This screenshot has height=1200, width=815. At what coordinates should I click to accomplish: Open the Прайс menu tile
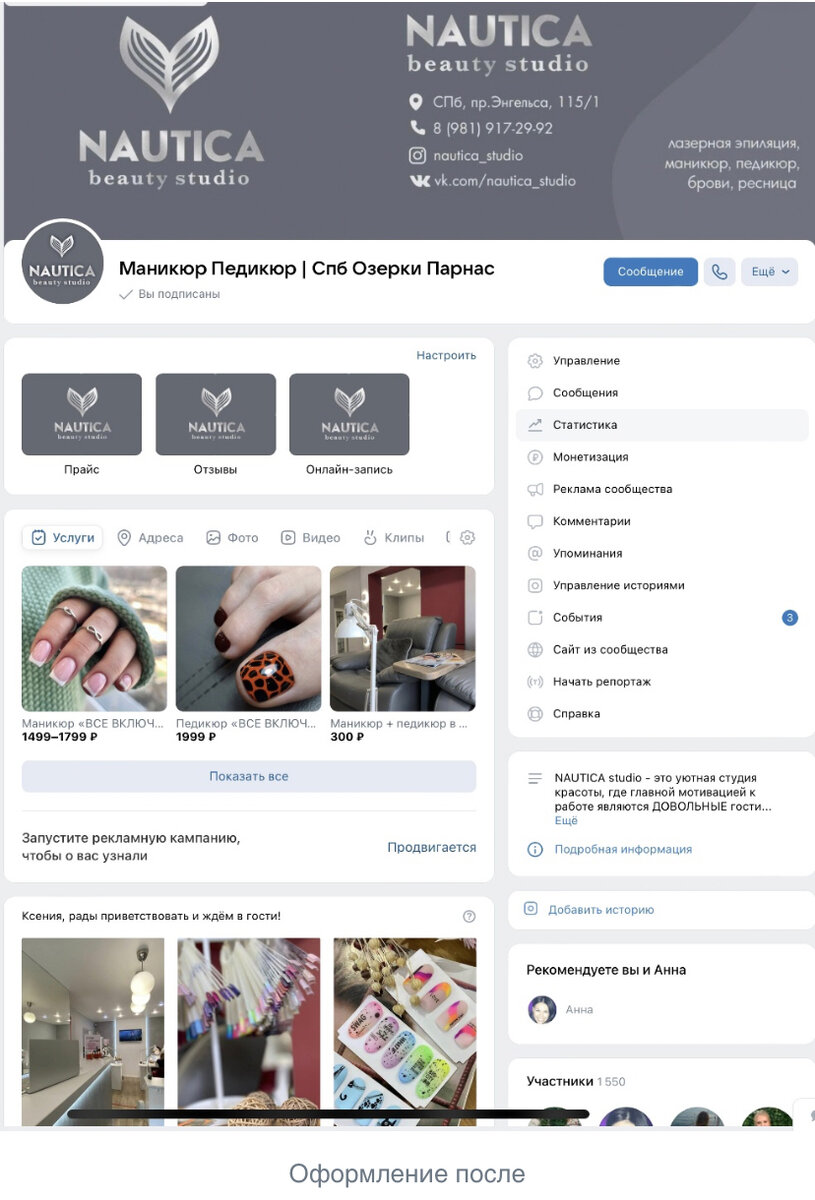(82, 424)
